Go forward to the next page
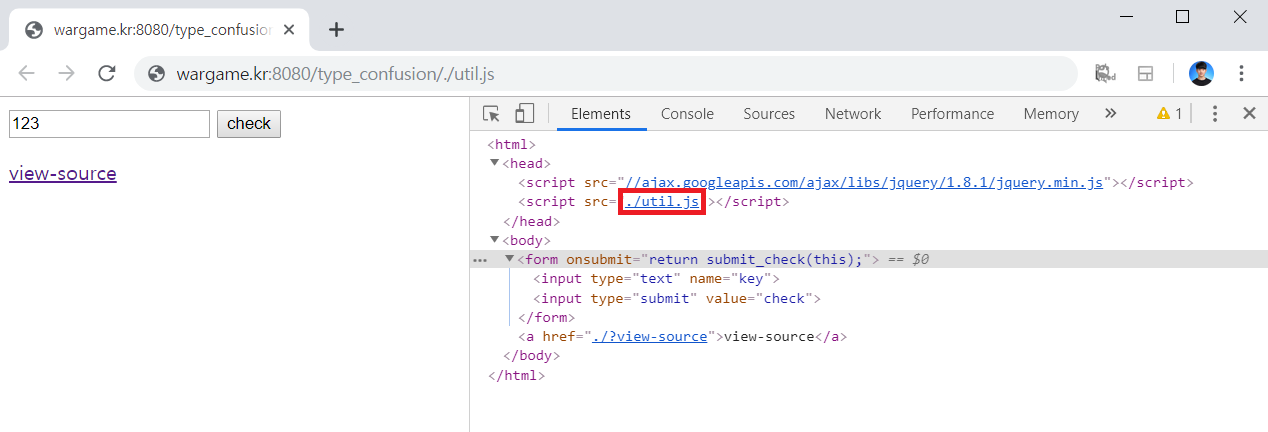 click(x=67, y=73)
